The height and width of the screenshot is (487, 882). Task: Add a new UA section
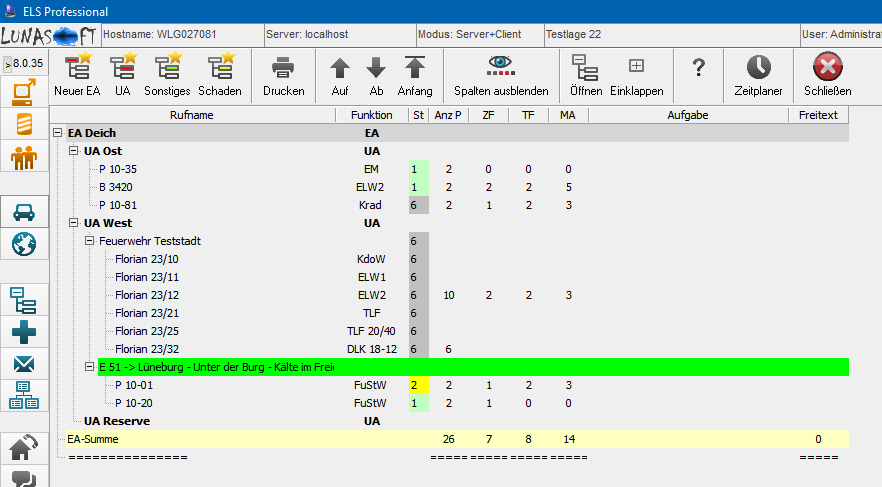tap(123, 75)
